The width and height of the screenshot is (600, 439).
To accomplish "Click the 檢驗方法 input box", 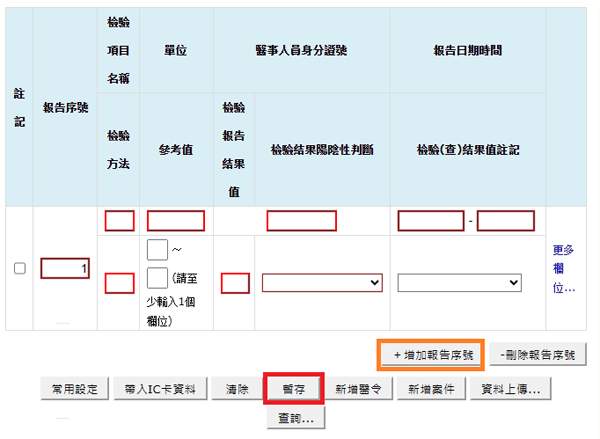I will coord(119,283).
